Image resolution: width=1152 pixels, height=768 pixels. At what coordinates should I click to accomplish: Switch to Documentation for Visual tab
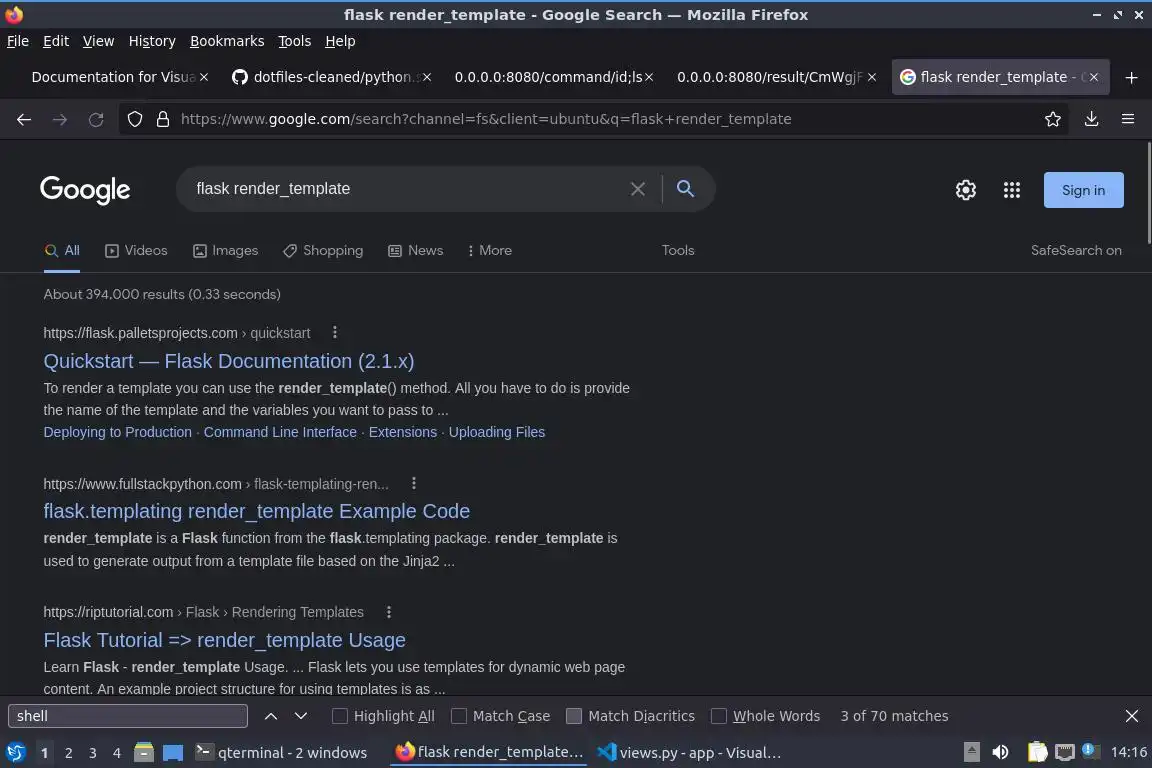[112, 77]
